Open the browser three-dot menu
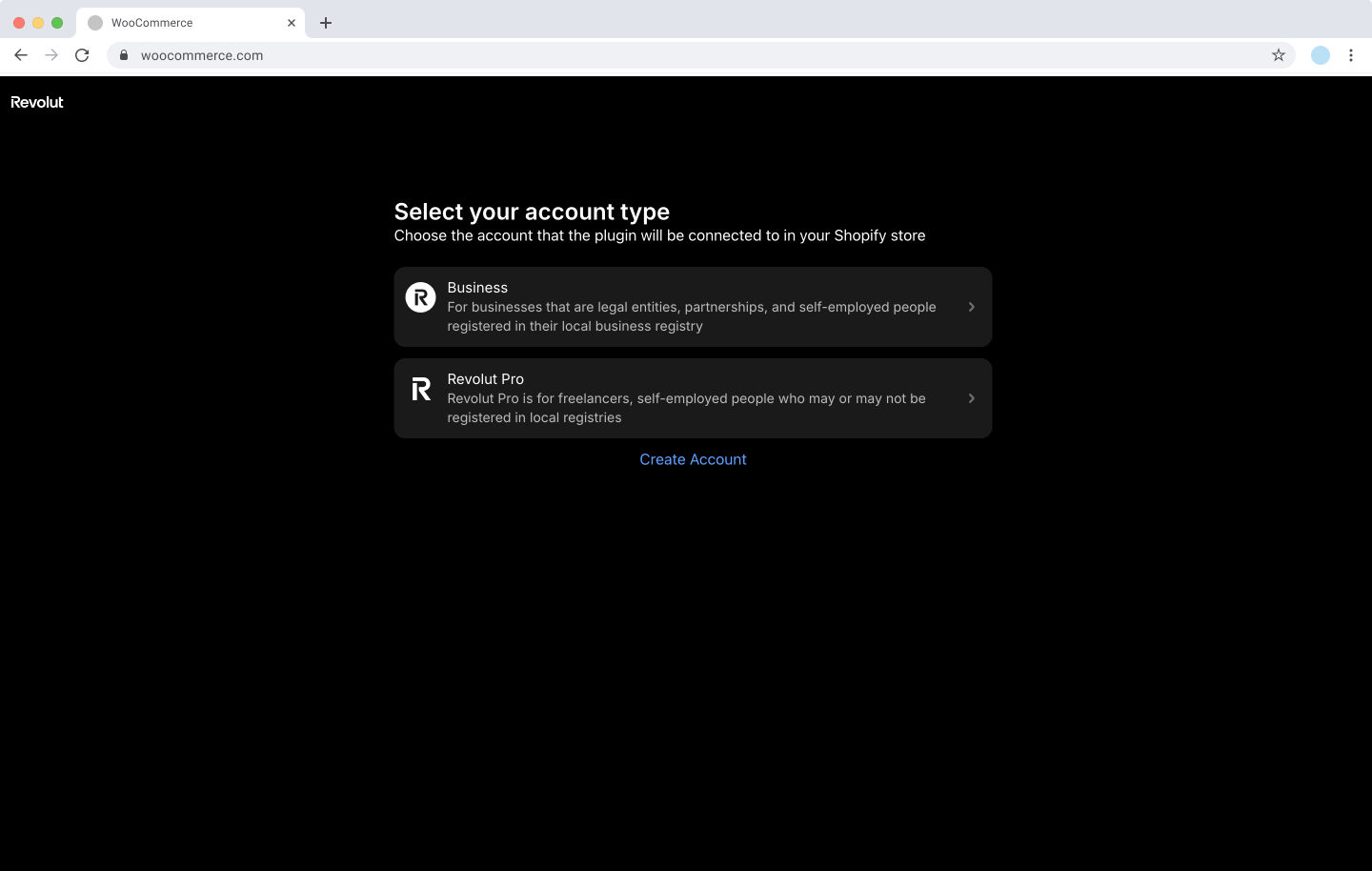1372x871 pixels. [1351, 55]
